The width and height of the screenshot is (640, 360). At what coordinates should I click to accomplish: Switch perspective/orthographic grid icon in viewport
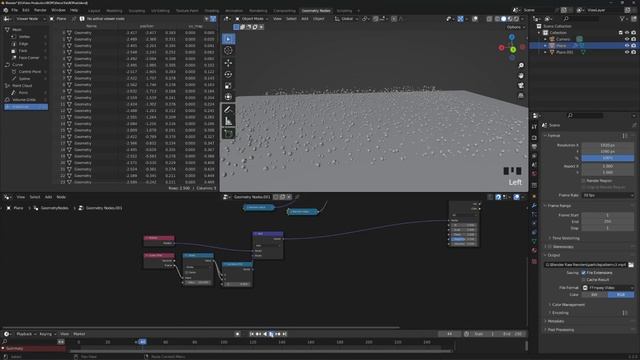pyautogui.click(x=521, y=95)
